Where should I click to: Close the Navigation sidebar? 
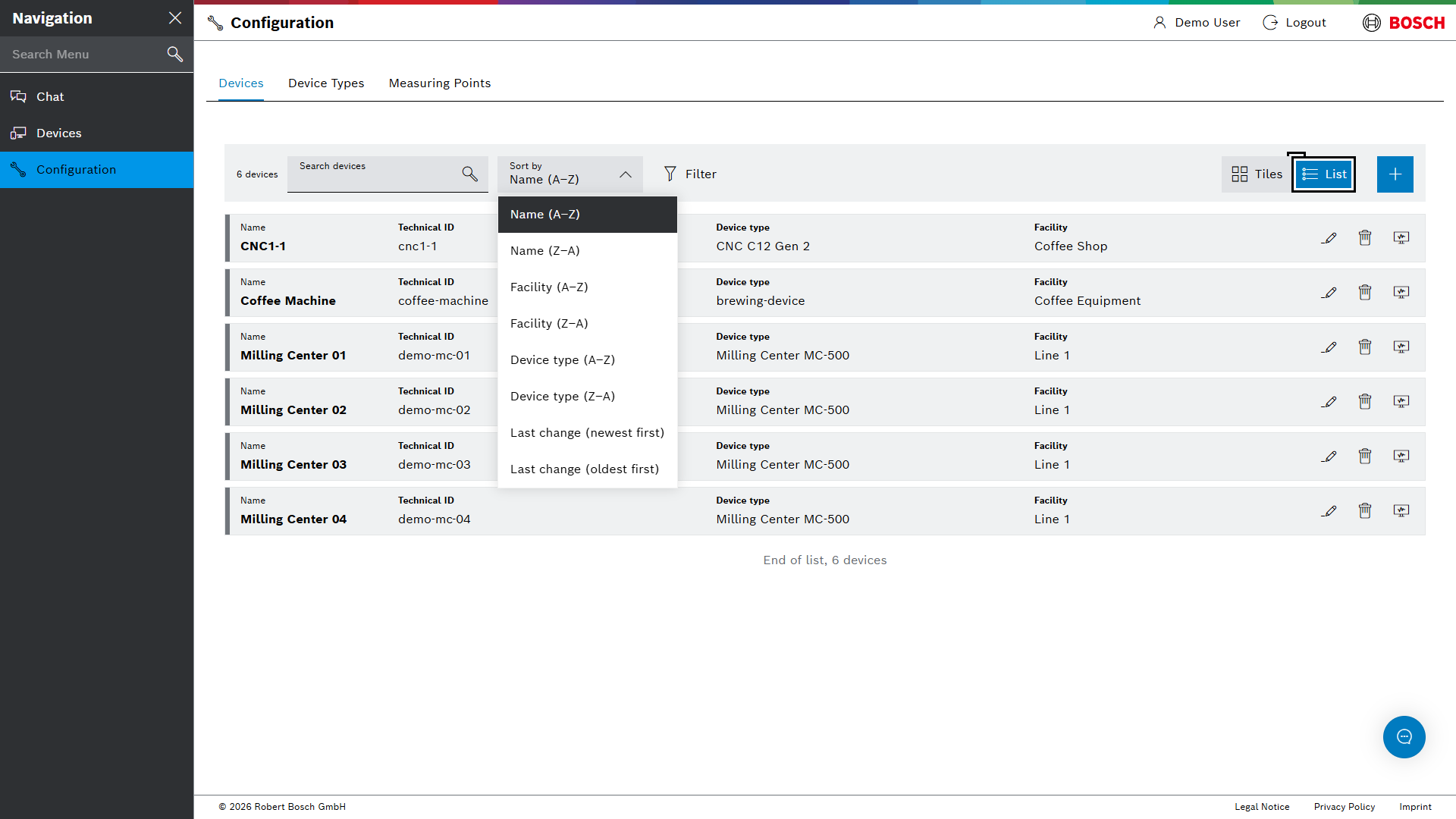coord(175,18)
